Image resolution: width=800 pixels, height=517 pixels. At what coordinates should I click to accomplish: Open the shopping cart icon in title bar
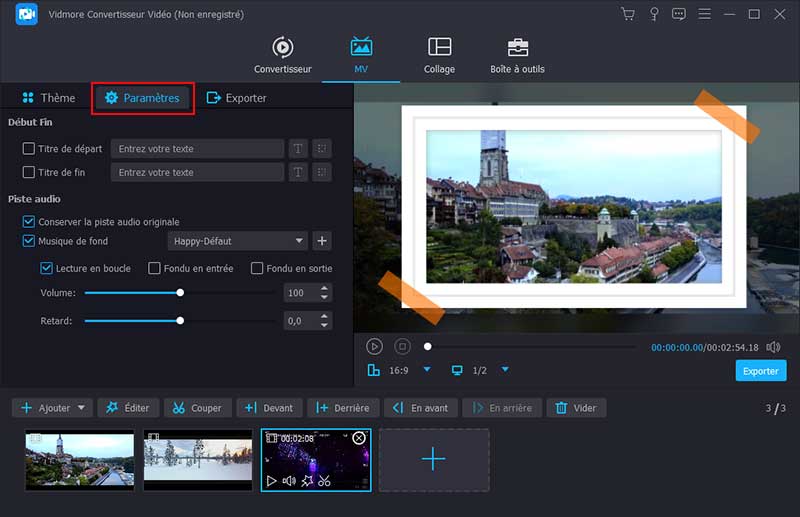(628, 14)
